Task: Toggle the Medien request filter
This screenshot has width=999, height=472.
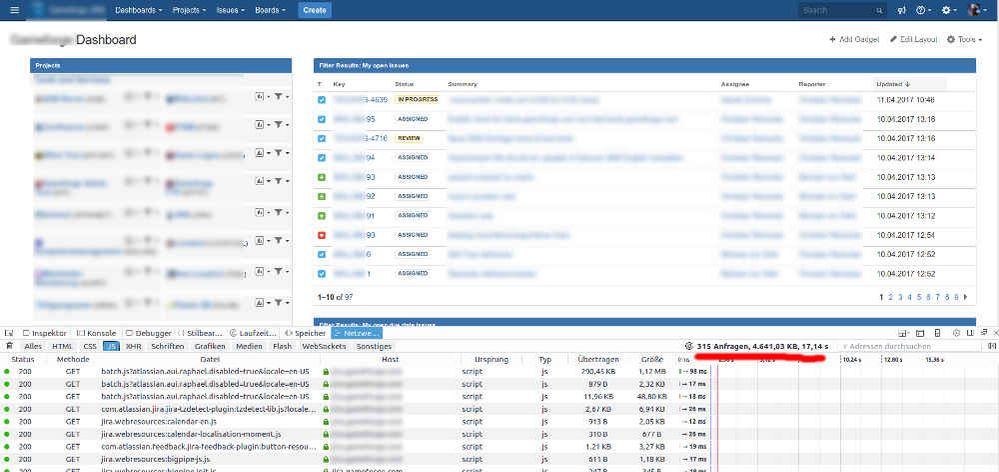Action: [x=249, y=347]
